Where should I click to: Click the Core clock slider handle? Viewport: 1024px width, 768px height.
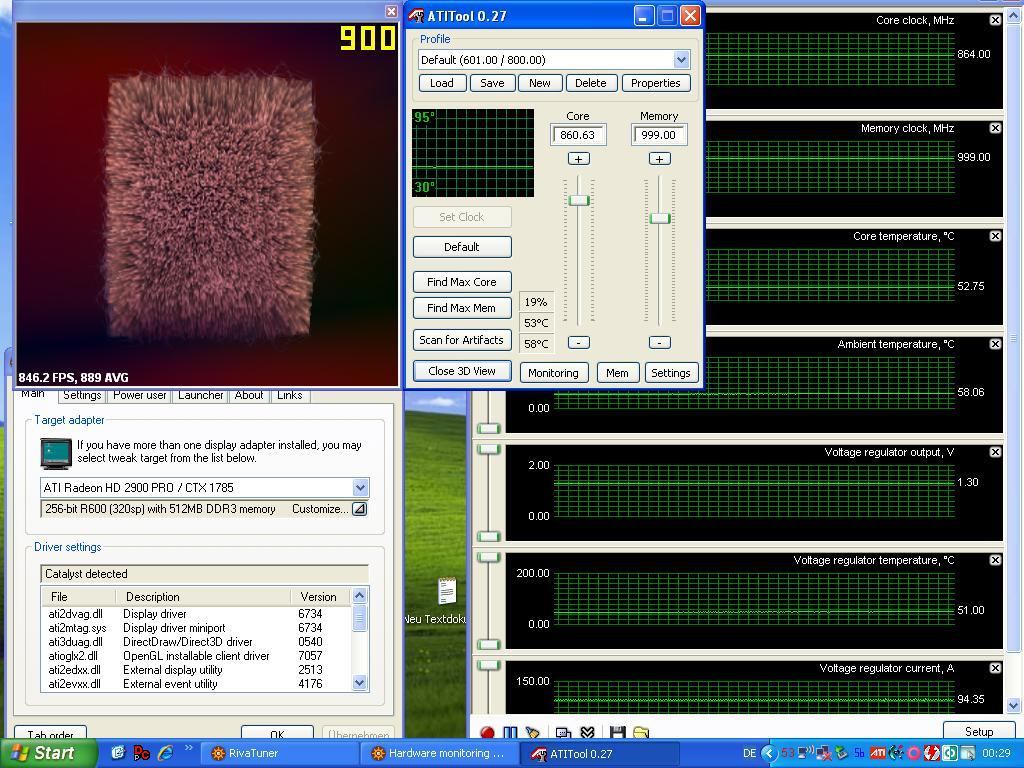[579, 200]
